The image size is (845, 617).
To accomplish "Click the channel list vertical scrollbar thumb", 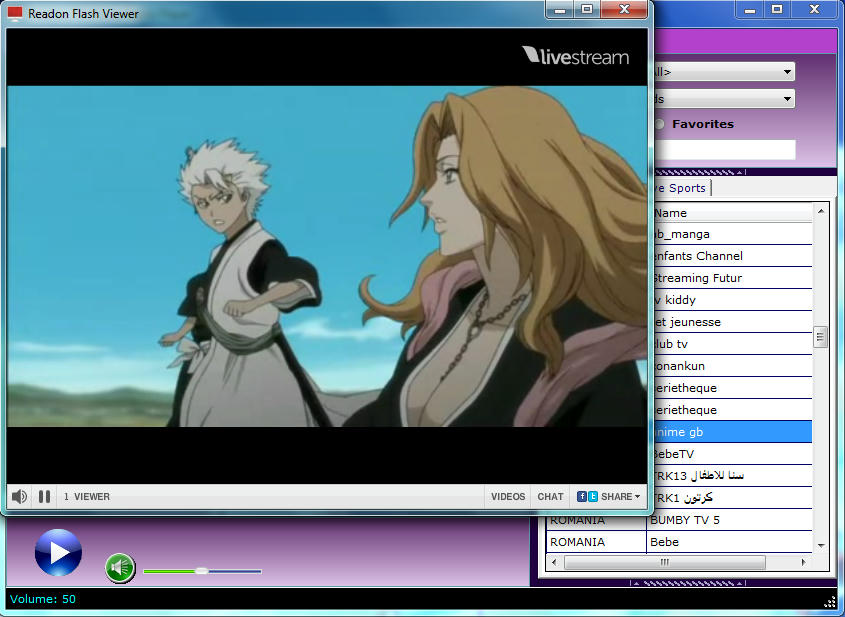I will click(821, 337).
